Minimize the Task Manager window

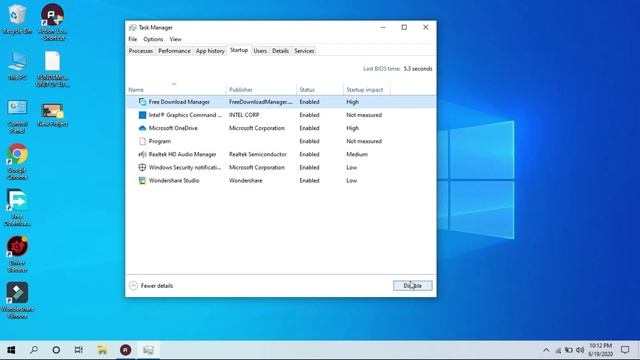383,27
